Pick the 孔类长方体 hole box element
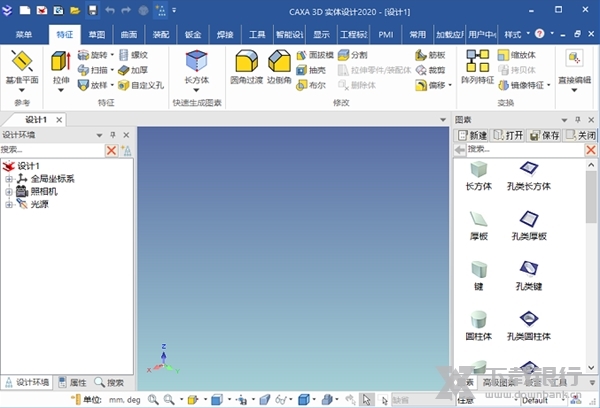This screenshot has height=408, width=600. tap(529, 176)
